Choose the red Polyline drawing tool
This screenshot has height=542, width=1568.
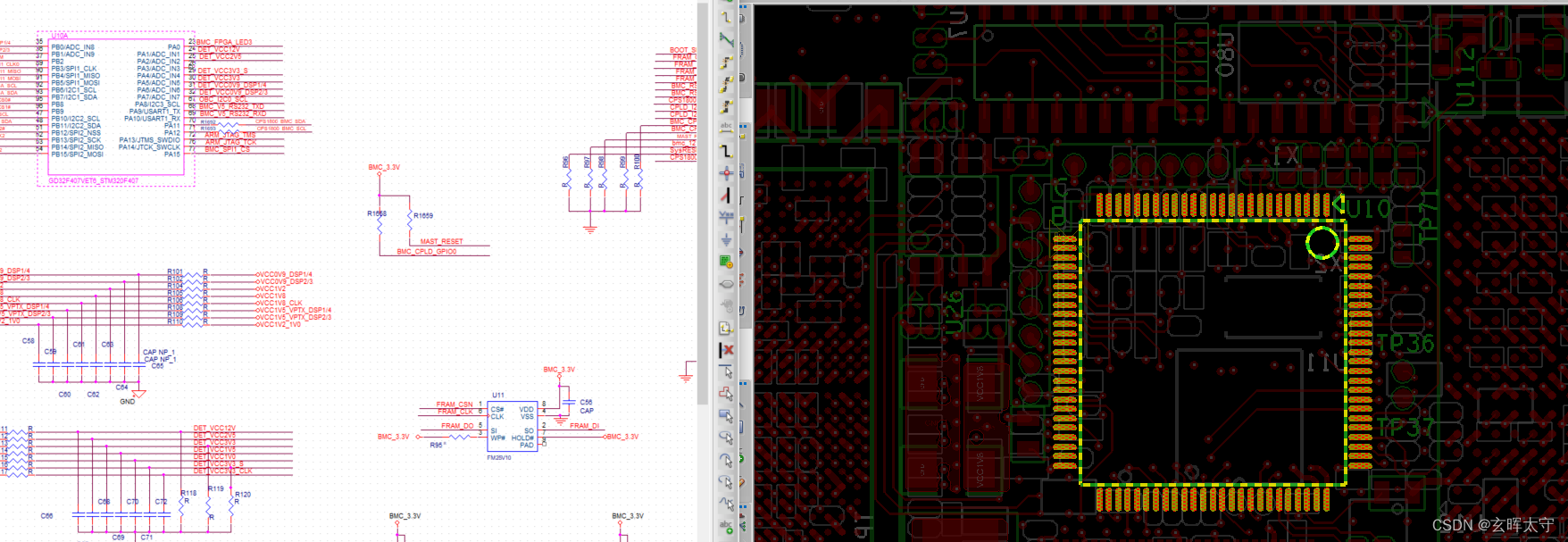[726, 394]
